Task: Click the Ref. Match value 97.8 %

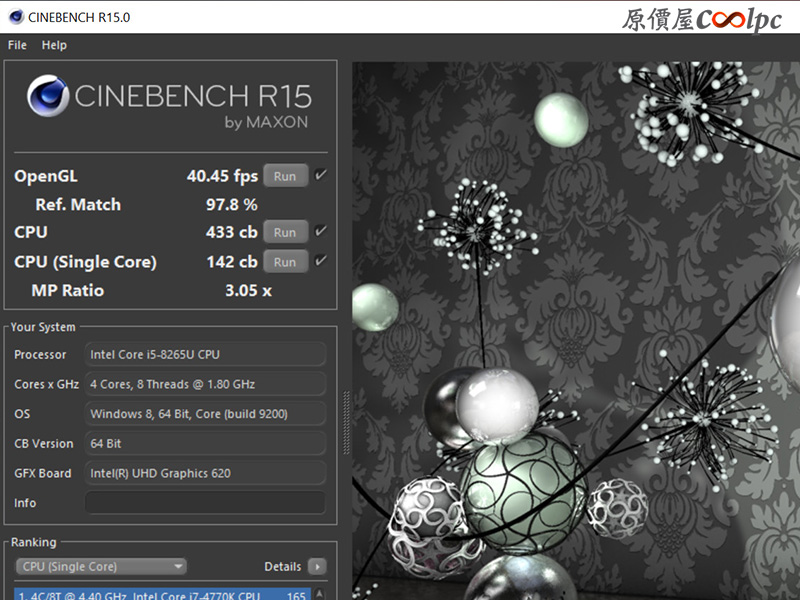Action: point(232,205)
